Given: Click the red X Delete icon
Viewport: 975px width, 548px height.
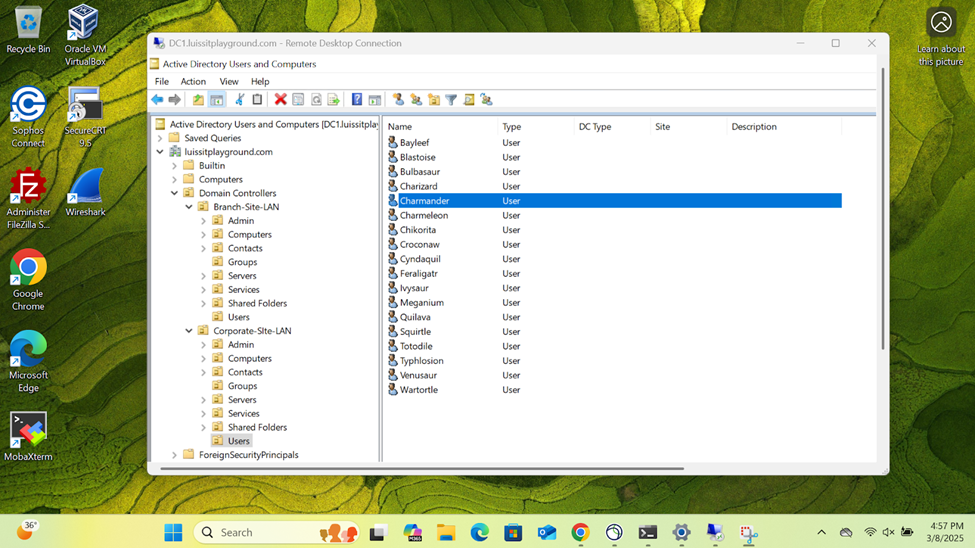Looking at the screenshot, I should pyautogui.click(x=280, y=100).
